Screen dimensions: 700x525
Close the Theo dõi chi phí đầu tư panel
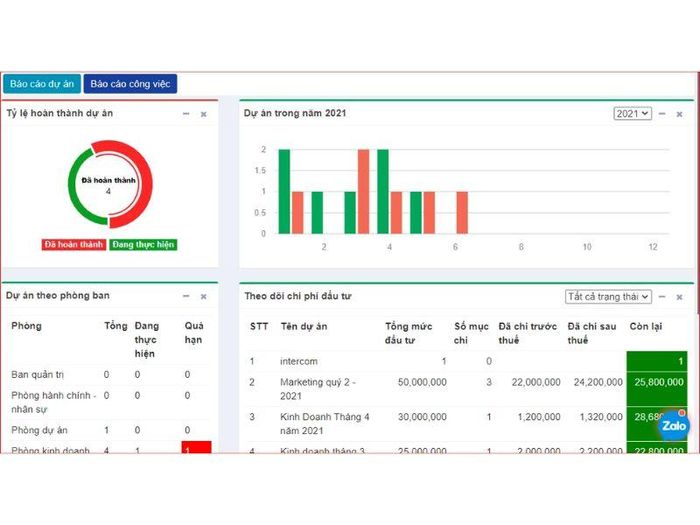pos(681,297)
